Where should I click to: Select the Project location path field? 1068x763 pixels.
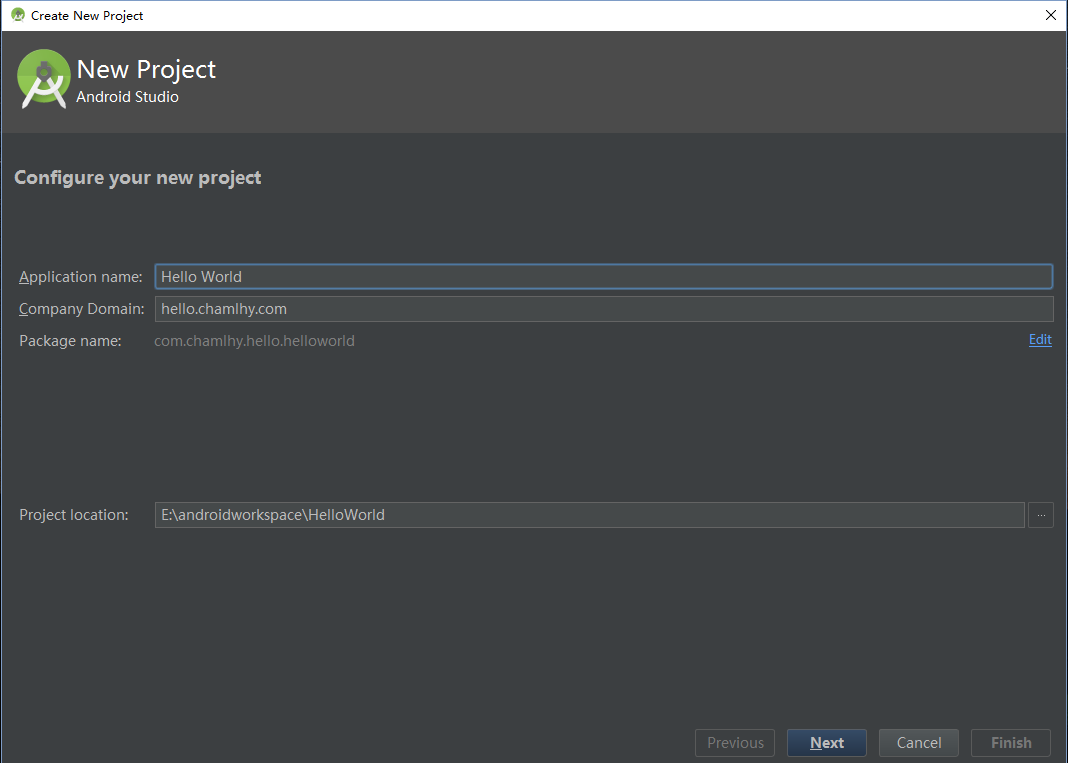[x=589, y=515]
